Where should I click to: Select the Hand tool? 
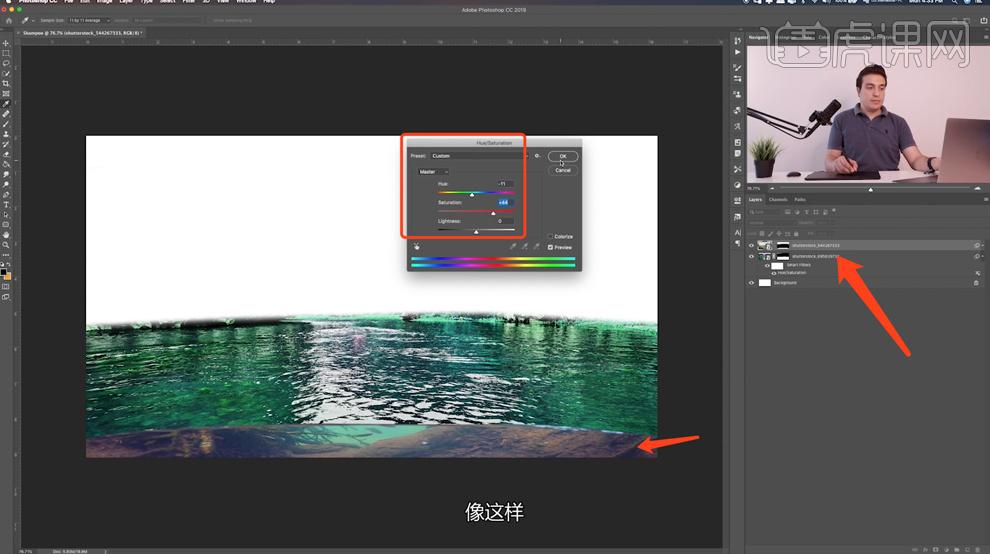coord(6,236)
